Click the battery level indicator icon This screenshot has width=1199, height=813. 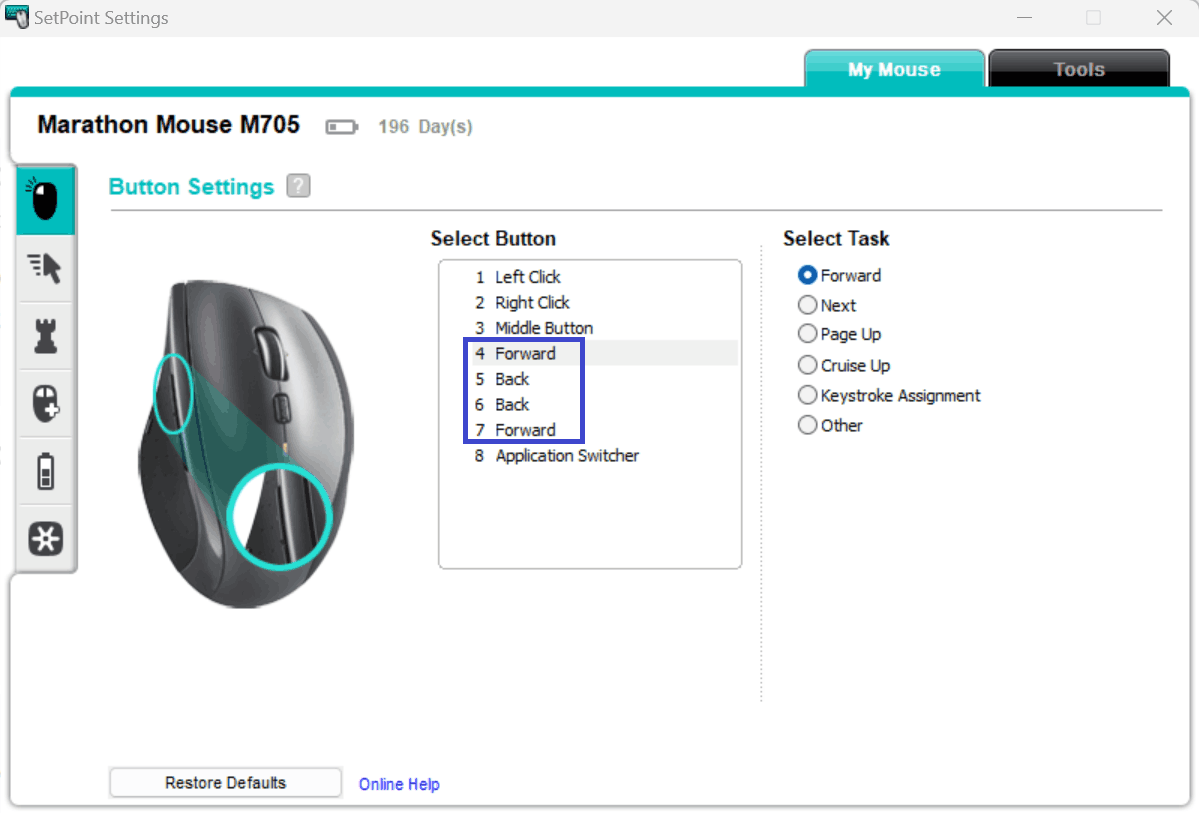[x=342, y=127]
